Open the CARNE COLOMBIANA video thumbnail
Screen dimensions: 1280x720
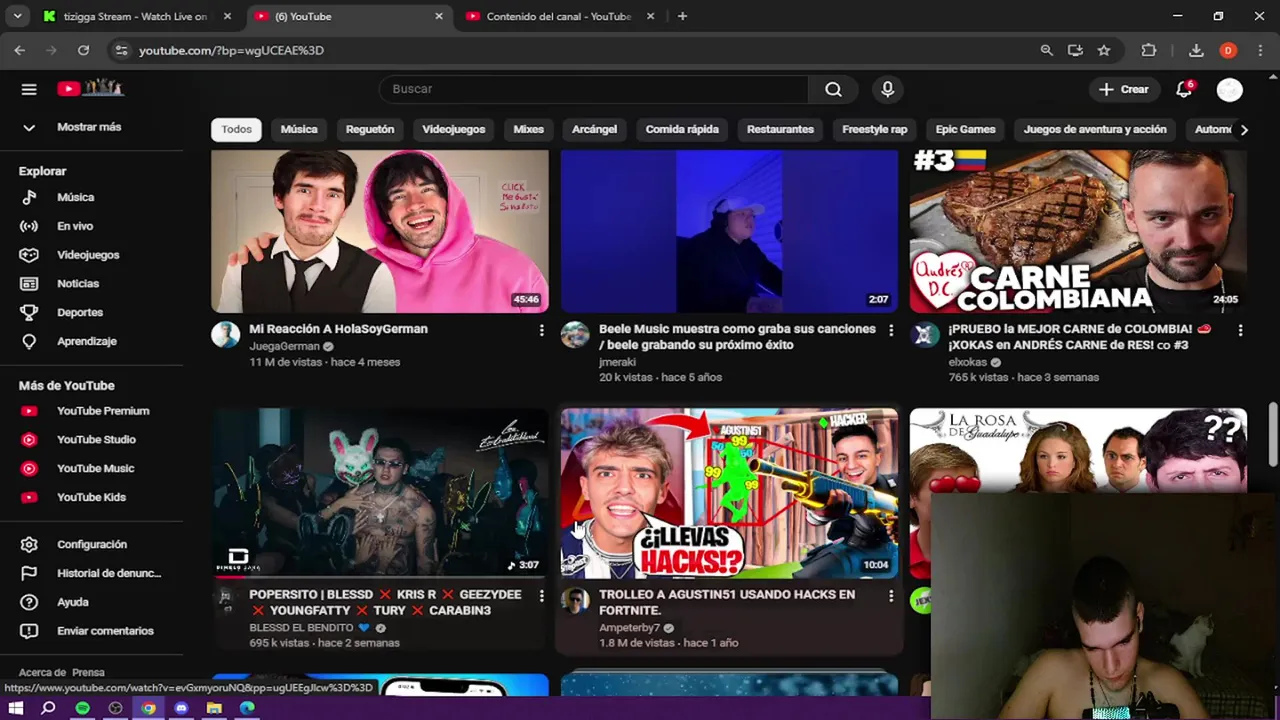click(x=1078, y=232)
